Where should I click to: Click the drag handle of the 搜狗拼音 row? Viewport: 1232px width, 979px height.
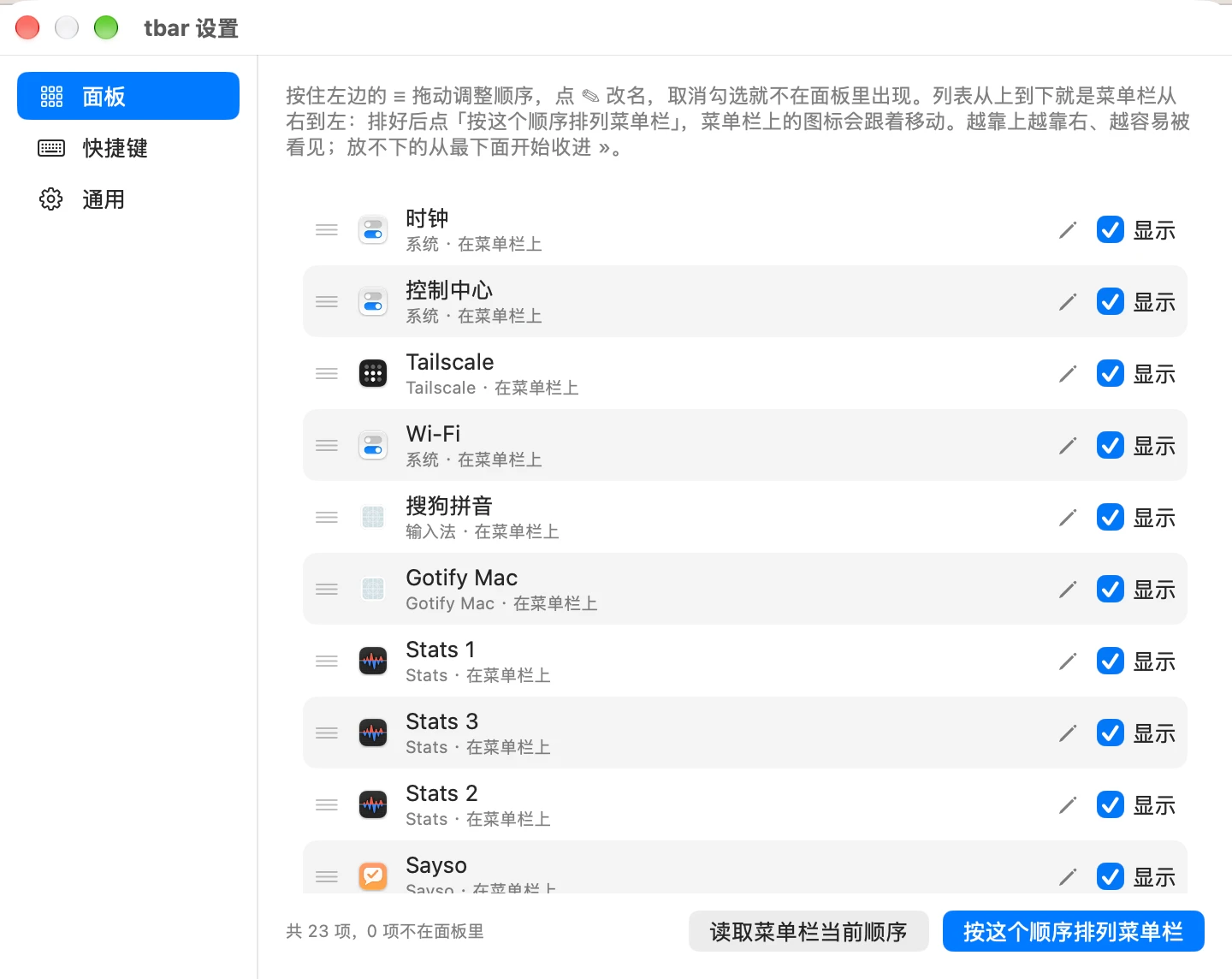[x=327, y=518]
